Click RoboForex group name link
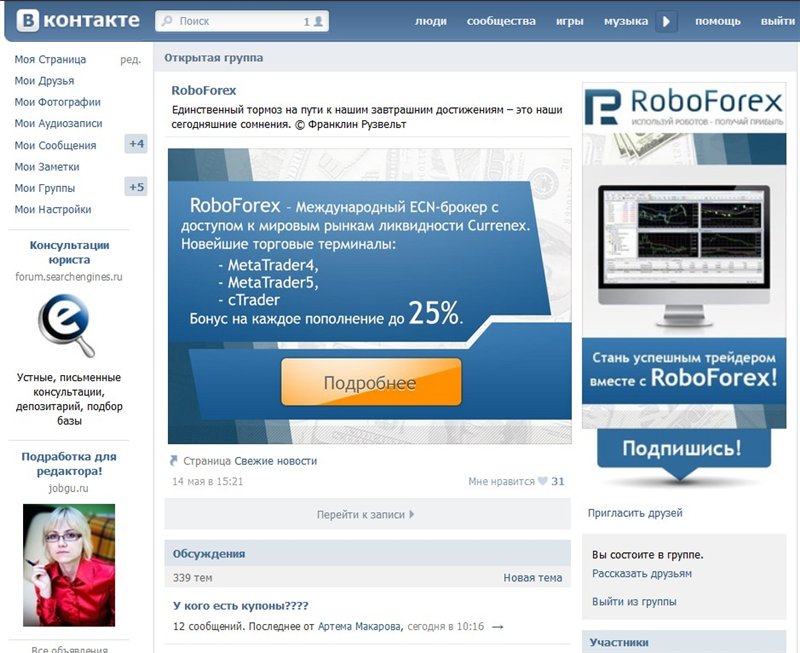The height and width of the screenshot is (653, 800). pos(204,91)
